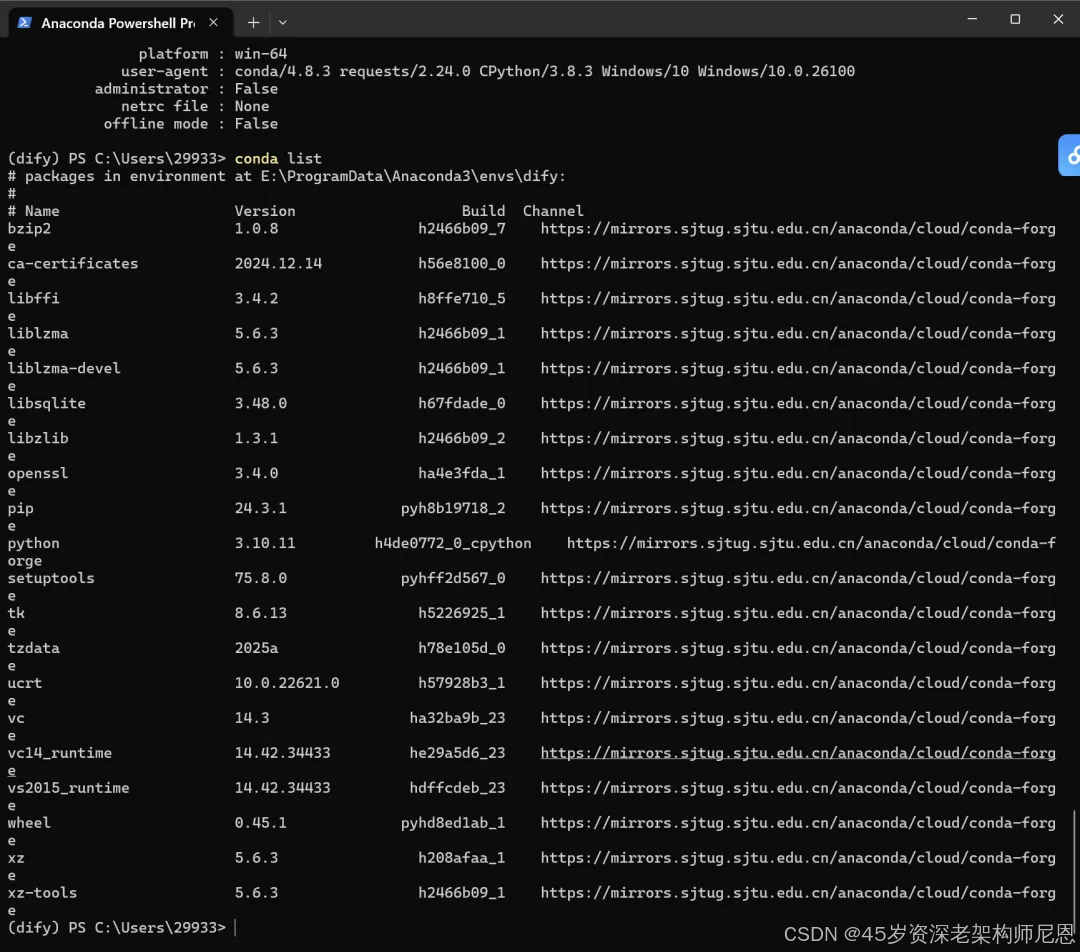Click build string h4de0772_0_cpython

(x=453, y=544)
